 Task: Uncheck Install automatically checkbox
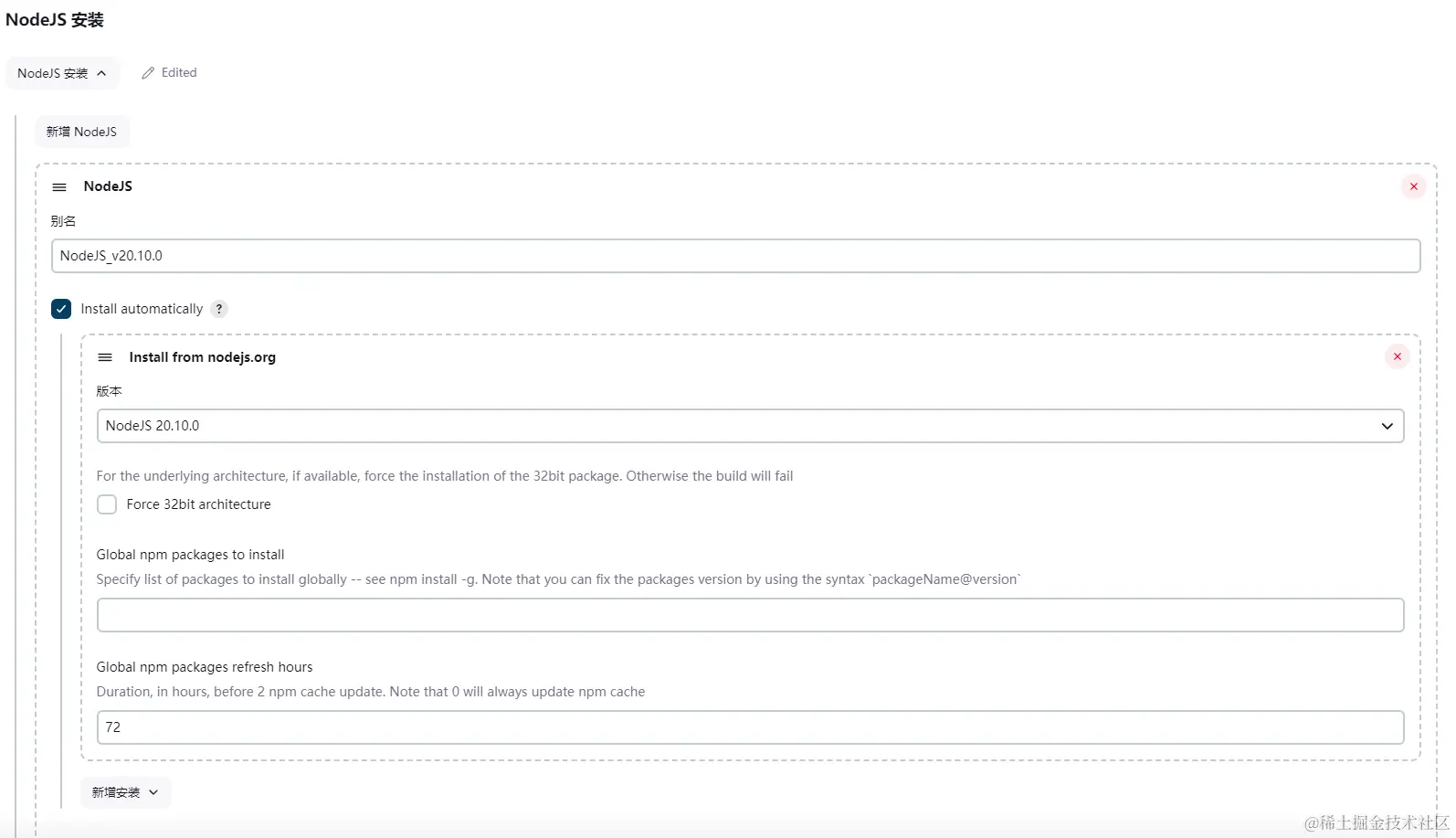coord(61,309)
